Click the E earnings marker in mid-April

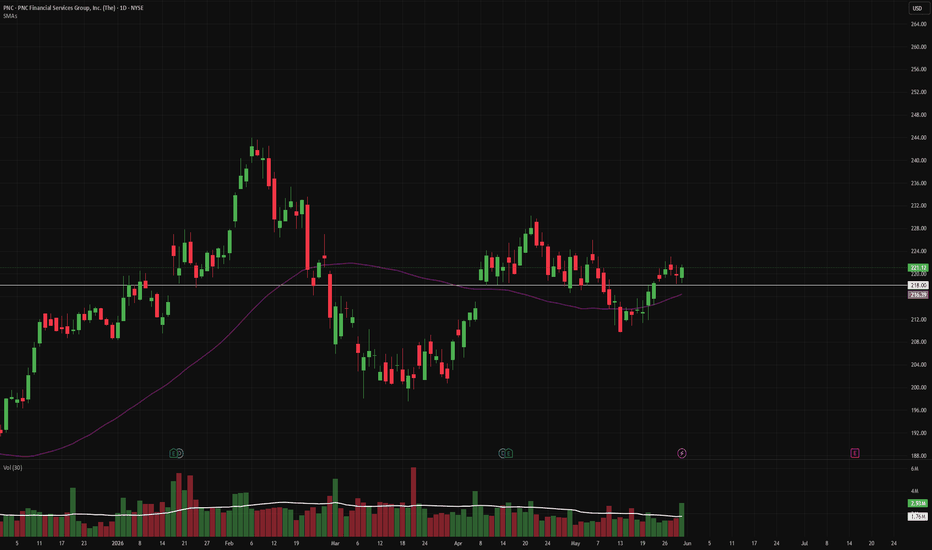pos(509,453)
